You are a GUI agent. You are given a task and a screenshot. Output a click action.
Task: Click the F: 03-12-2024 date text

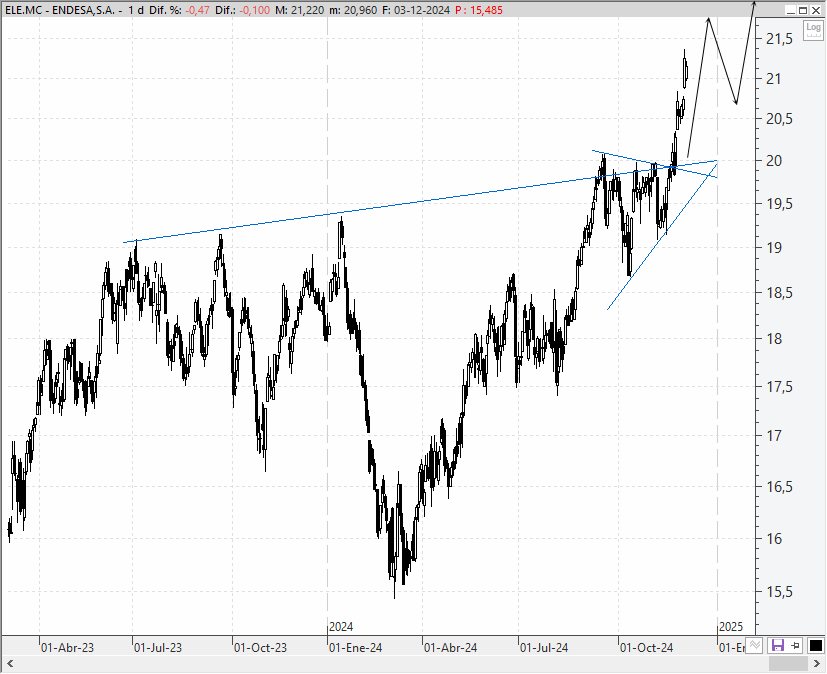coord(415,10)
